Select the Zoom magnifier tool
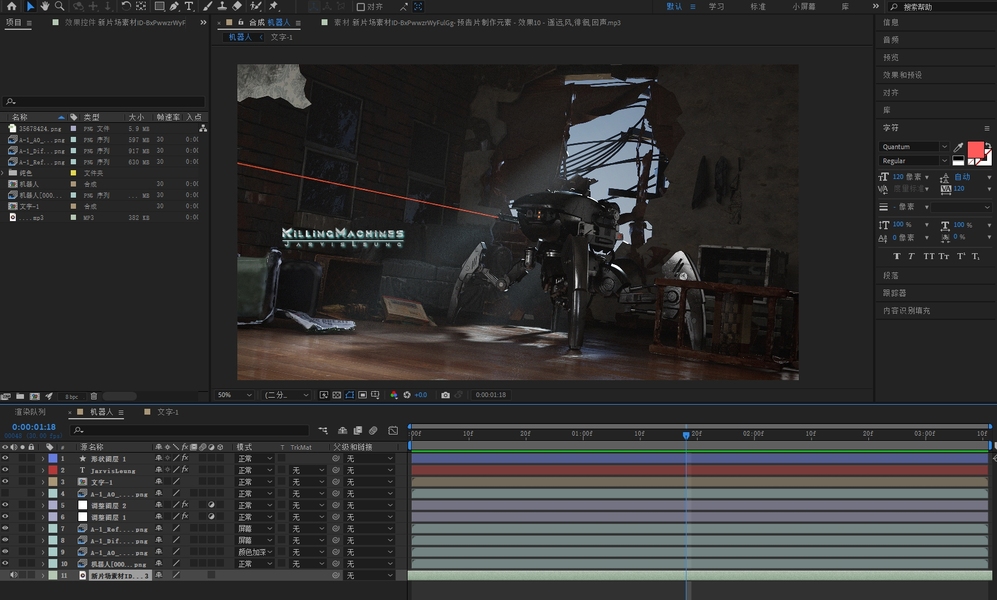Image resolution: width=997 pixels, height=600 pixels. (x=60, y=6)
